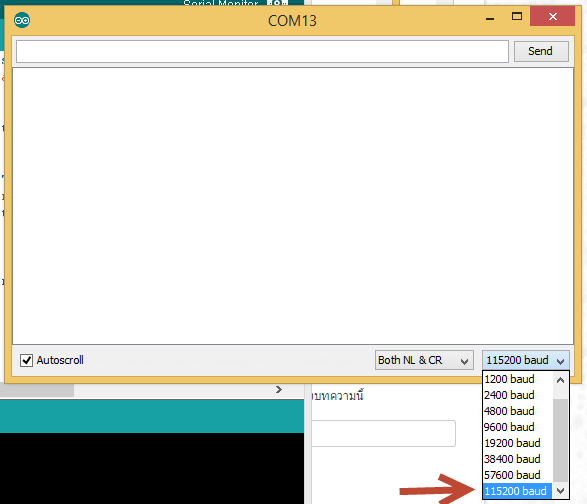Click the Arduino logo icon in title bar
The width and height of the screenshot is (587, 504).
coord(22,20)
